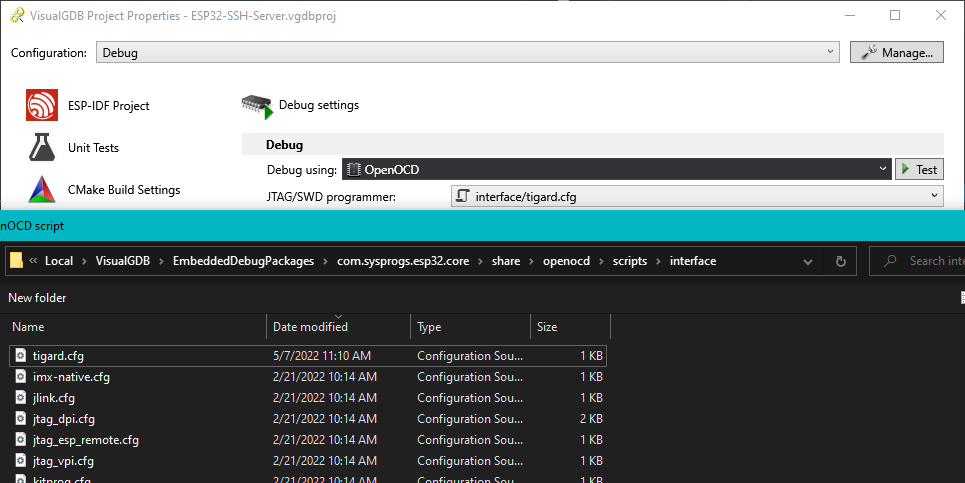Select ESP-IDF Project in sidebar
This screenshot has width=965, height=483.
(x=108, y=106)
